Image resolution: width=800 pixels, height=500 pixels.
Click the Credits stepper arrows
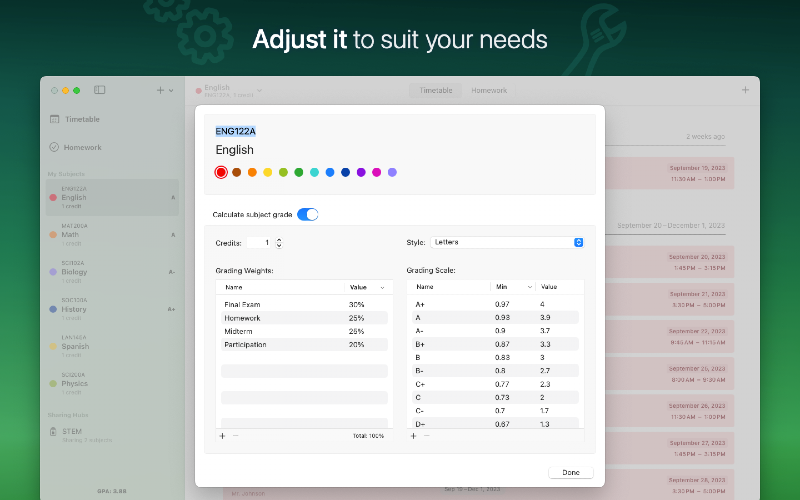point(279,243)
